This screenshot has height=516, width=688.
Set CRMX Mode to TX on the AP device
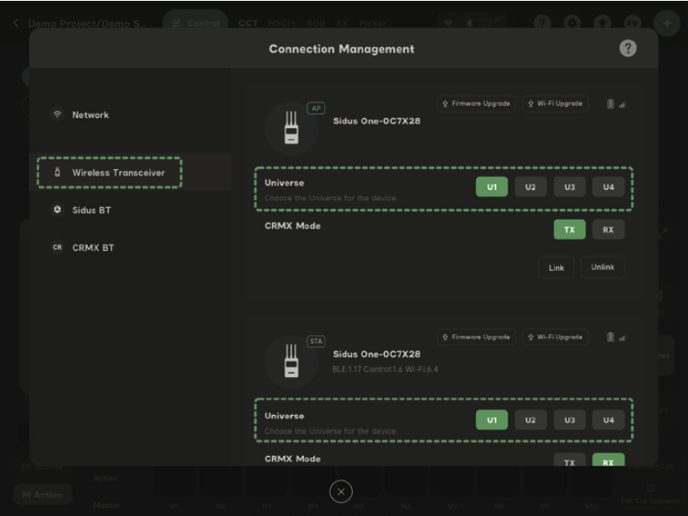click(x=570, y=229)
